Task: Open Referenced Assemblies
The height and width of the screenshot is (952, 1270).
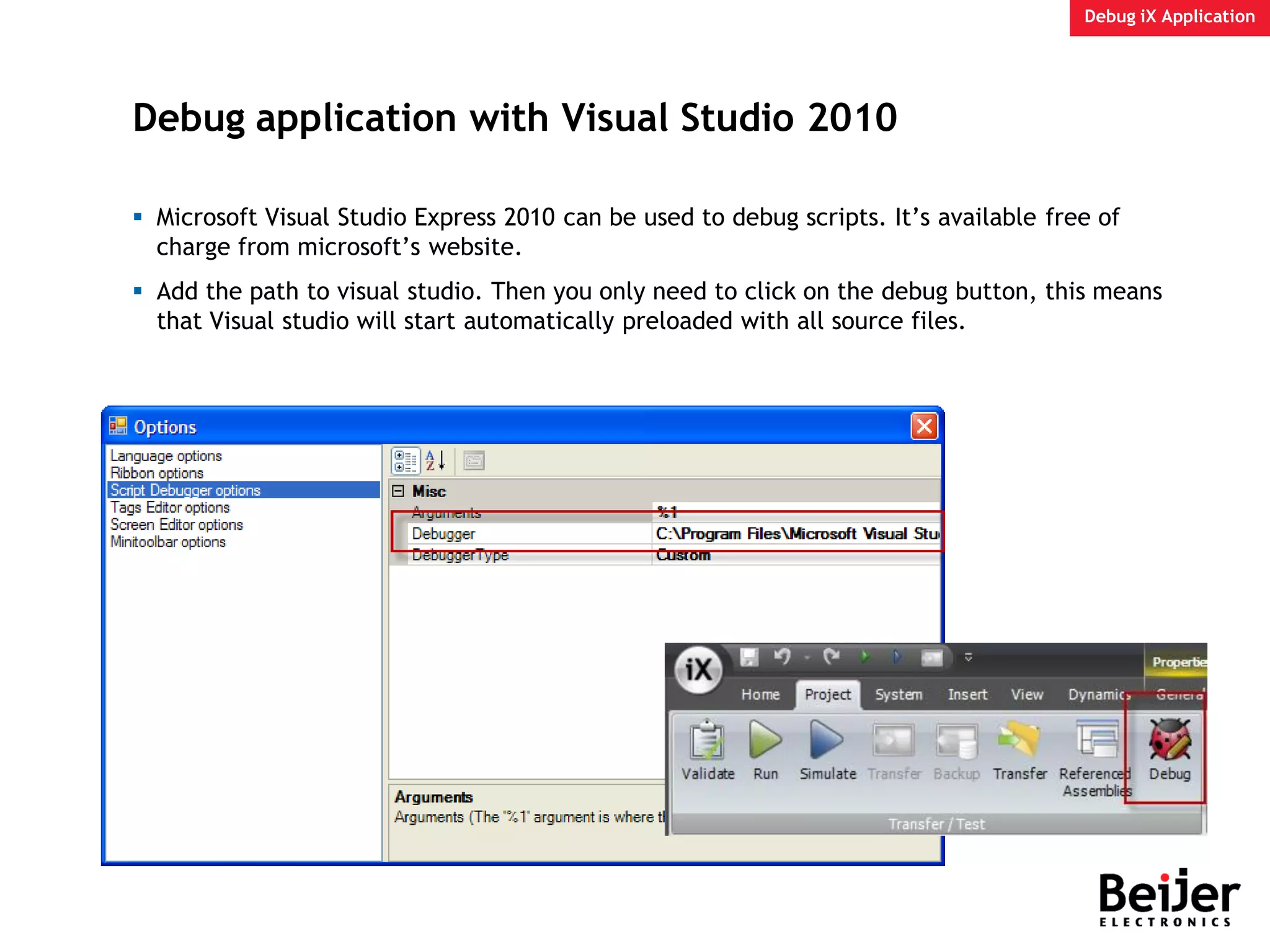Action: click(1096, 757)
